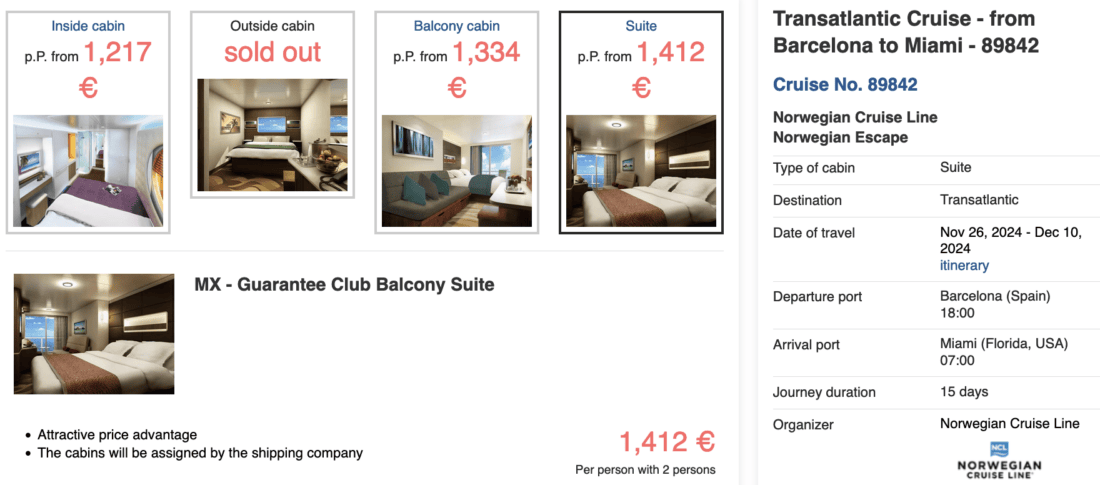Click the Suite cabin photo thumbnail
Image resolution: width=1100 pixels, height=485 pixels.
pos(641,170)
